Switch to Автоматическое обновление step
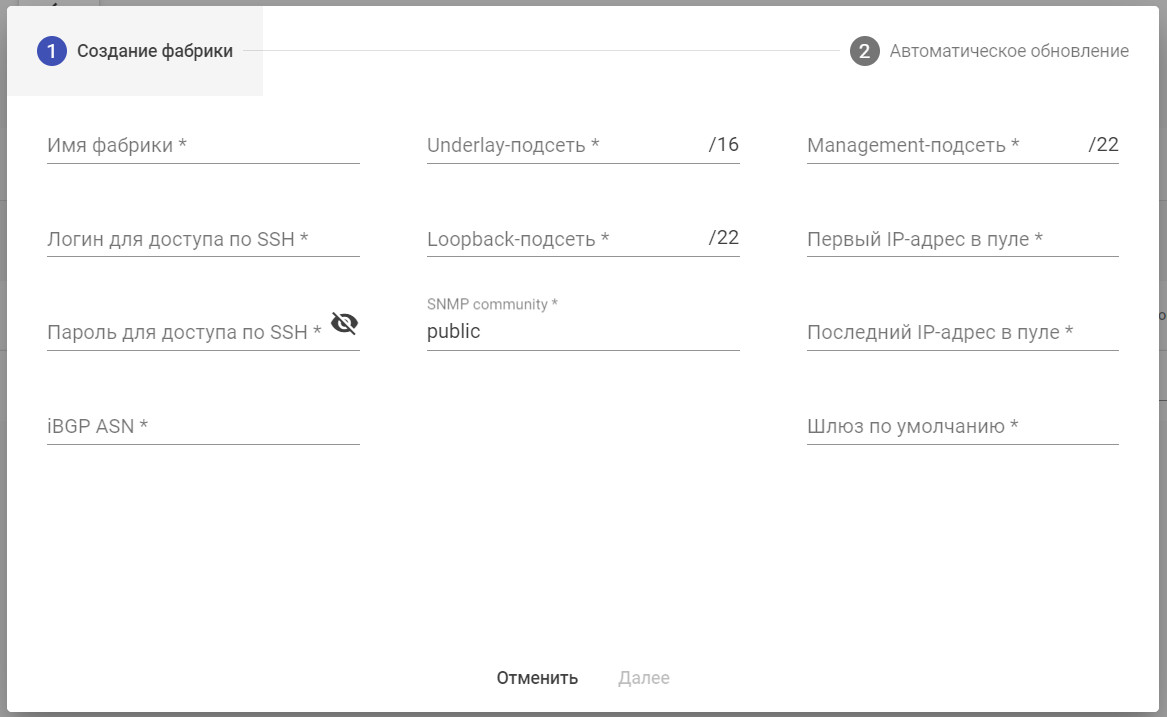Image resolution: width=1167 pixels, height=717 pixels. tap(1009, 51)
